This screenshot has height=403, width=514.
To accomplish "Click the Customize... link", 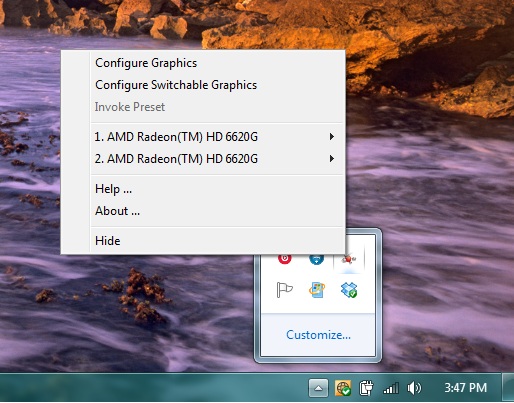I will [x=318, y=335].
